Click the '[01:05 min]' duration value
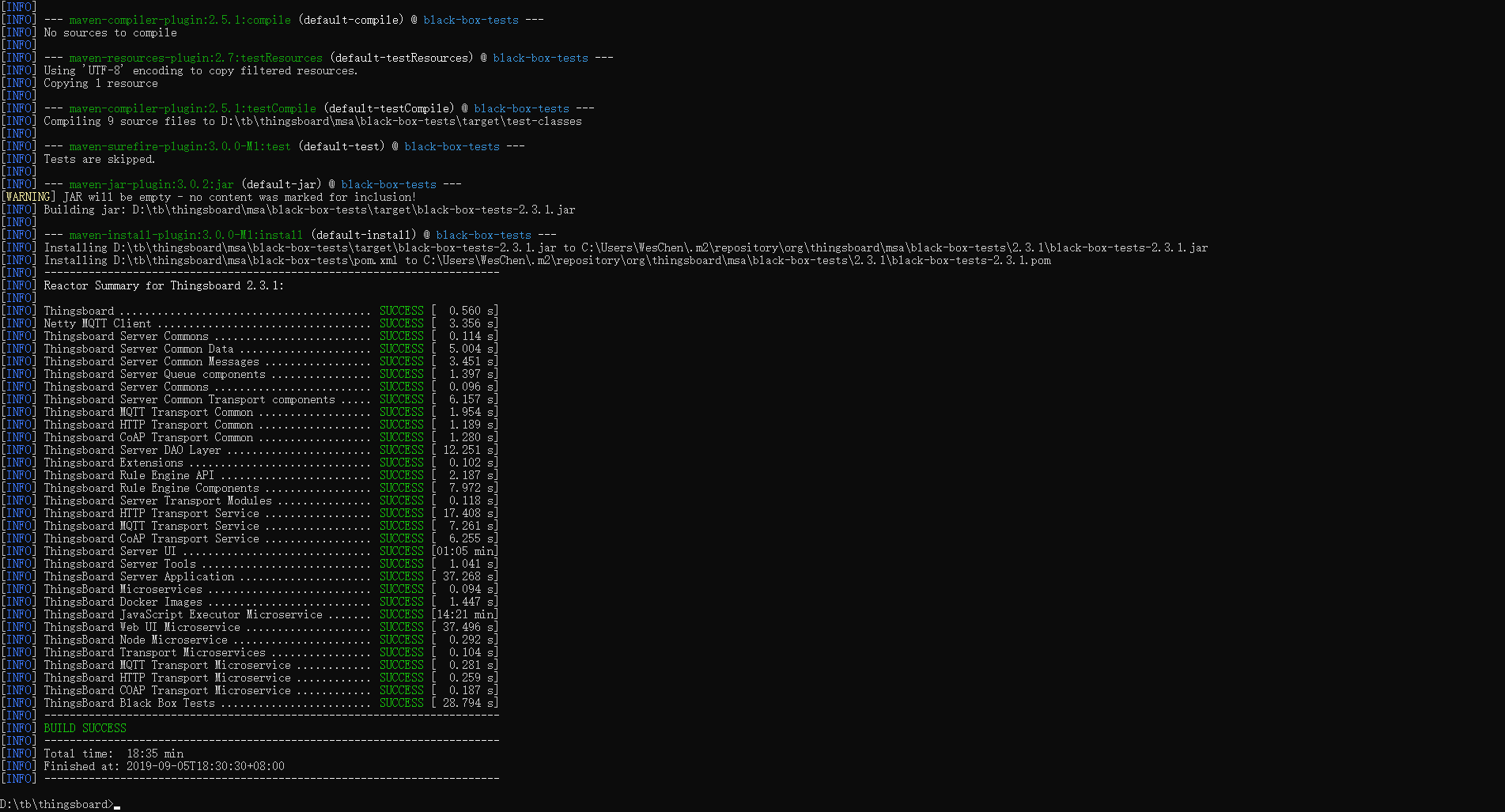 tap(465, 551)
